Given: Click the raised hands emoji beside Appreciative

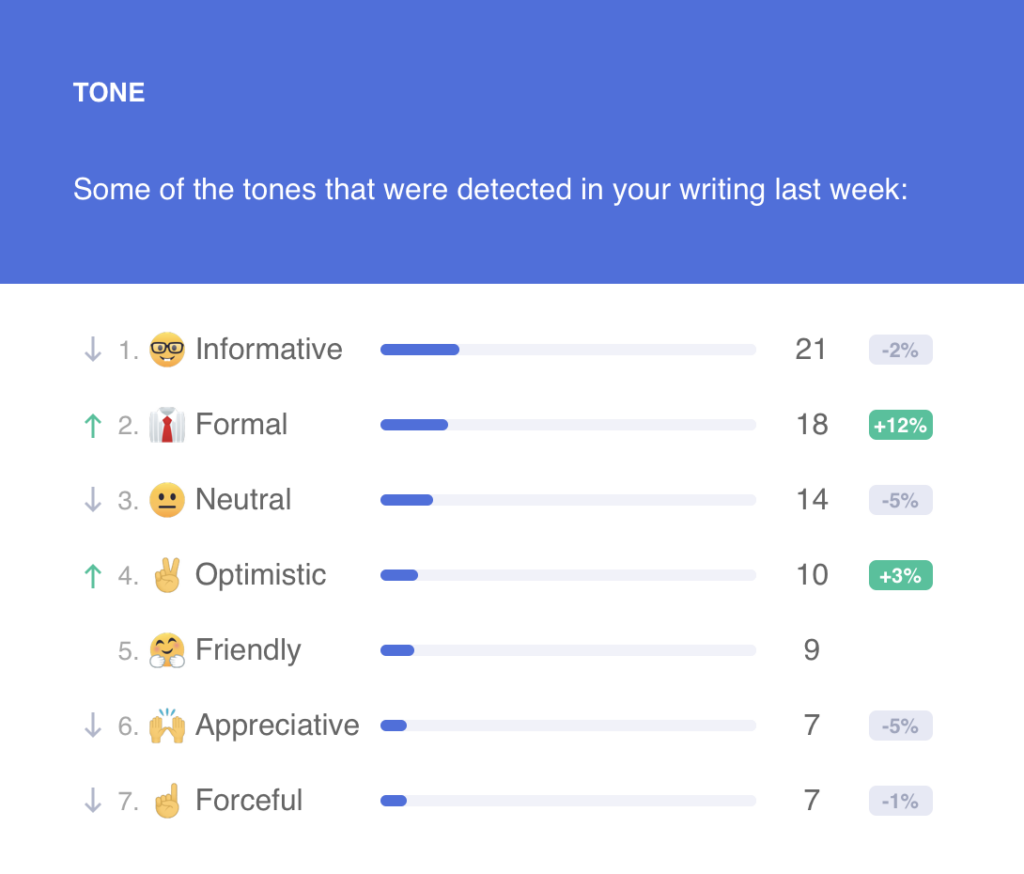Looking at the screenshot, I should (167, 725).
